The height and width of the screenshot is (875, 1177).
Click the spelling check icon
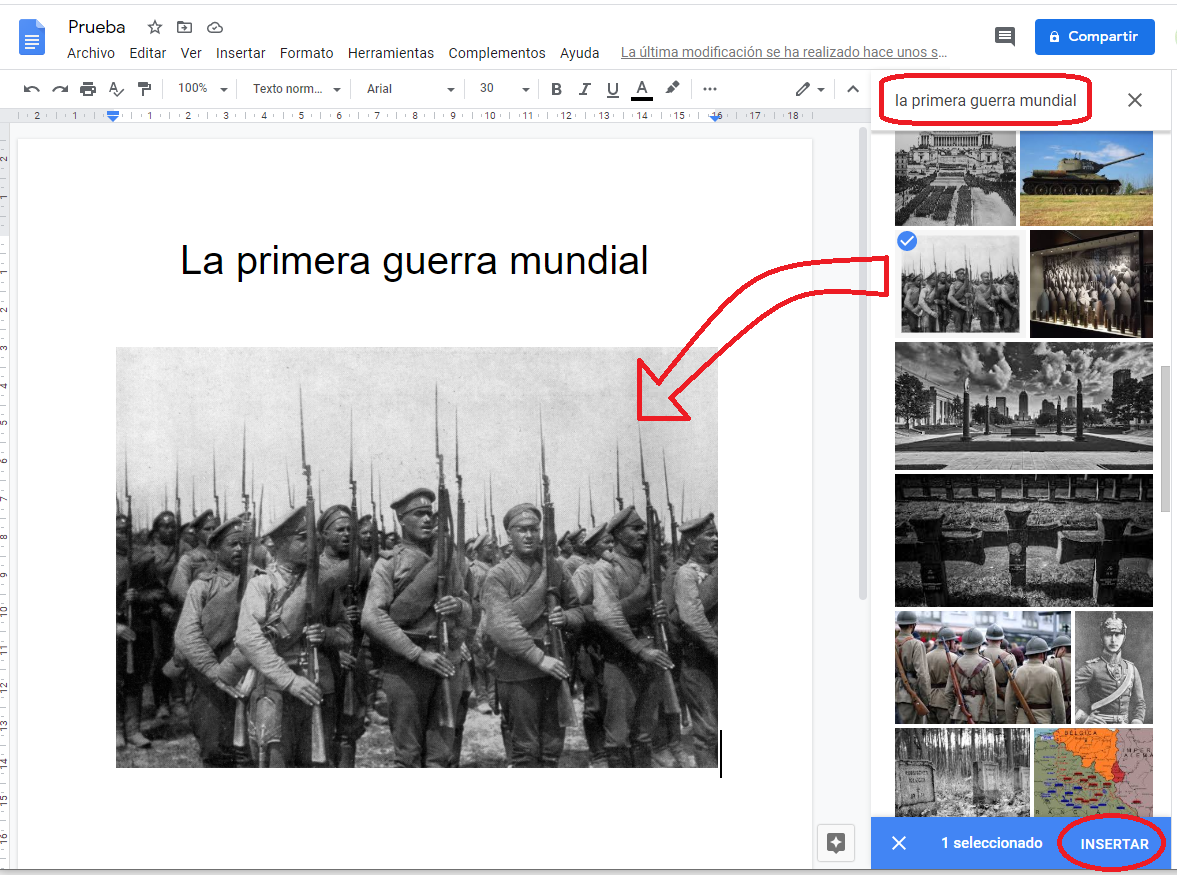click(116, 89)
